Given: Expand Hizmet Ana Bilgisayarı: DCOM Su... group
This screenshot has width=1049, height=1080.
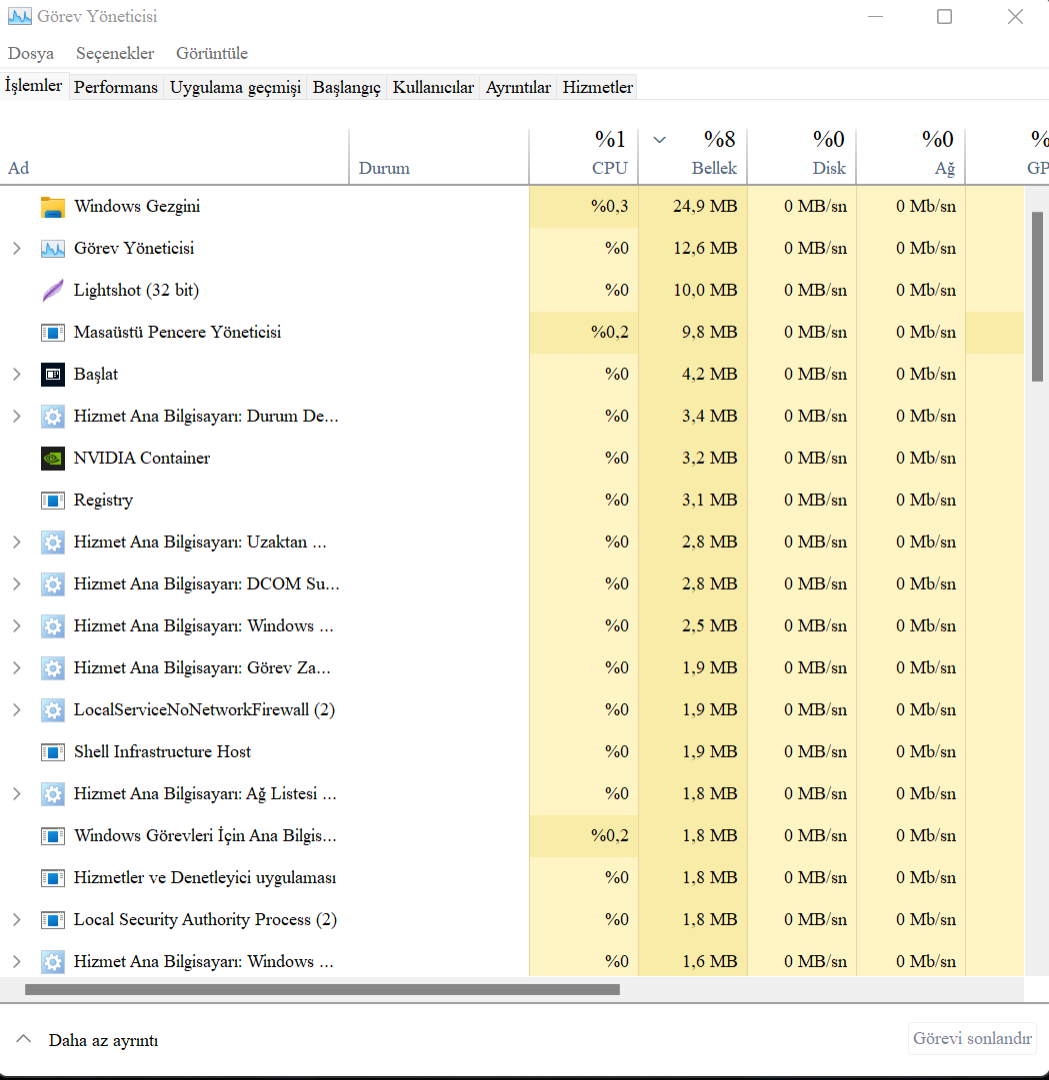Looking at the screenshot, I should [17, 585].
